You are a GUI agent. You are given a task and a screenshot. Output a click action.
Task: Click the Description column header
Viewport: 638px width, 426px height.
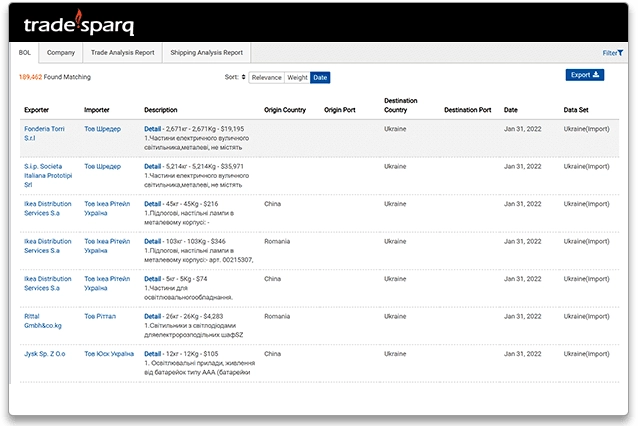161,110
